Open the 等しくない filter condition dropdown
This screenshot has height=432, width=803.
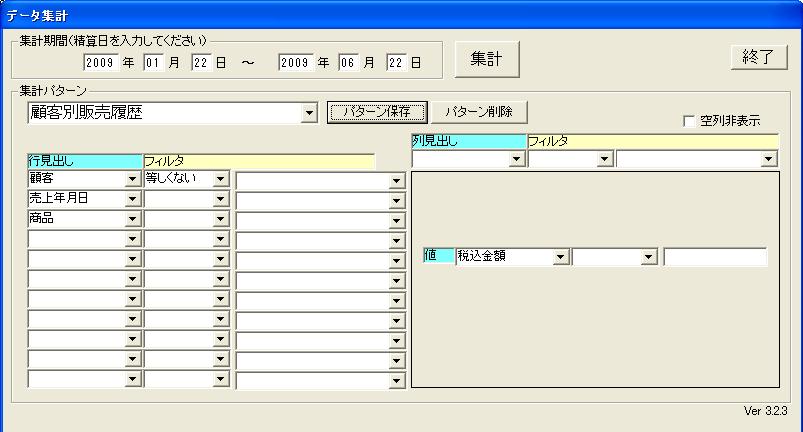pos(220,180)
